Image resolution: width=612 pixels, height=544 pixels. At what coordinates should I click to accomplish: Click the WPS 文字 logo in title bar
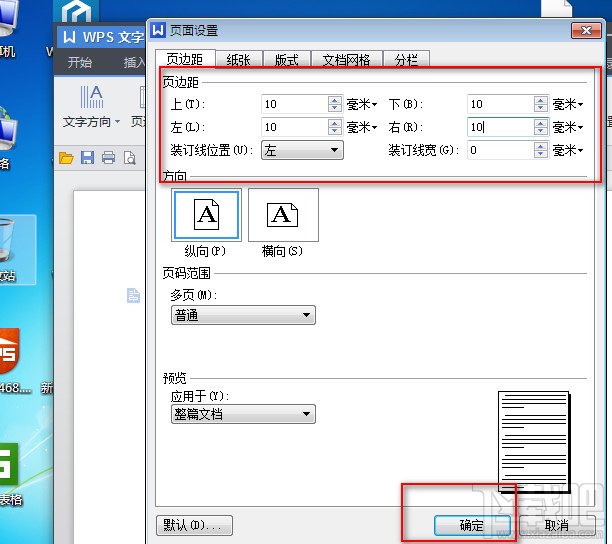coord(69,37)
